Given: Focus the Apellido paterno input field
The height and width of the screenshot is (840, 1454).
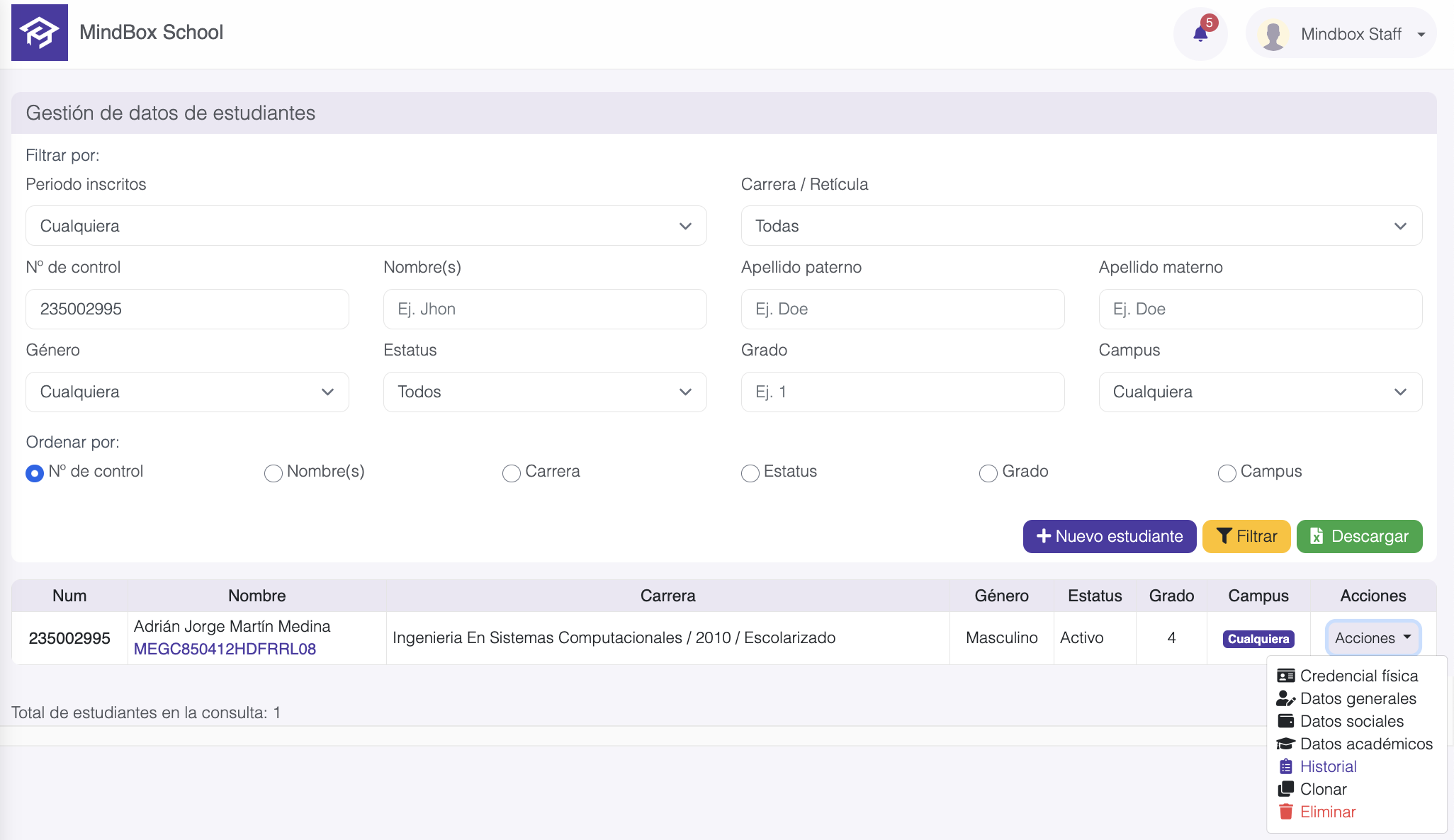Looking at the screenshot, I should [902, 309].
